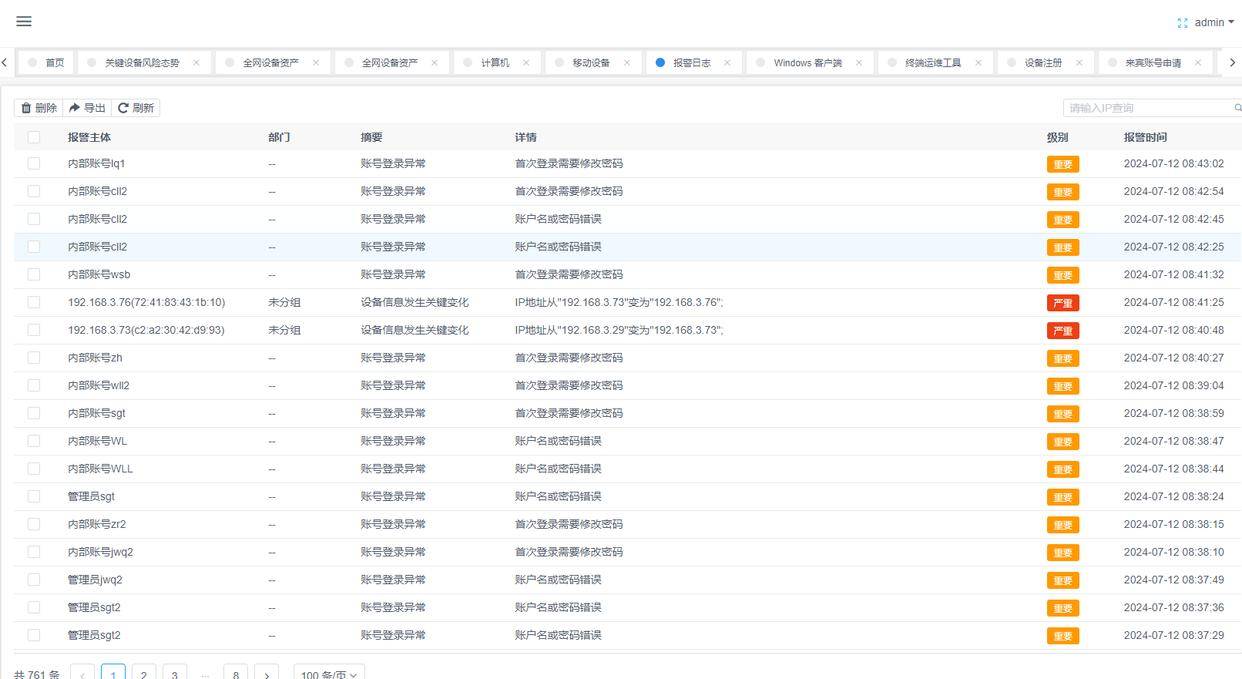Close the Windows 客户端 tab
Viewport: 1242px width, 679px height.
[858, 62]
